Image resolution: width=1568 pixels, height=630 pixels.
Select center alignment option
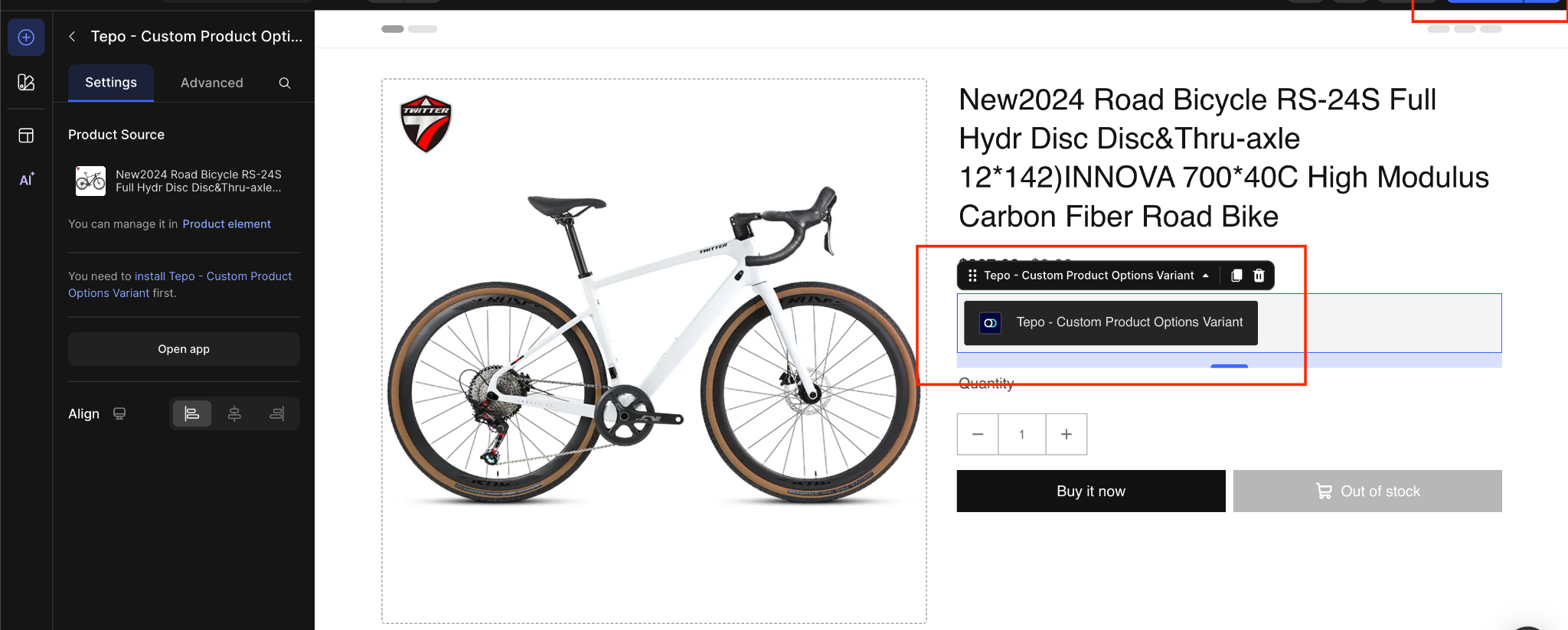coord(234,413)
